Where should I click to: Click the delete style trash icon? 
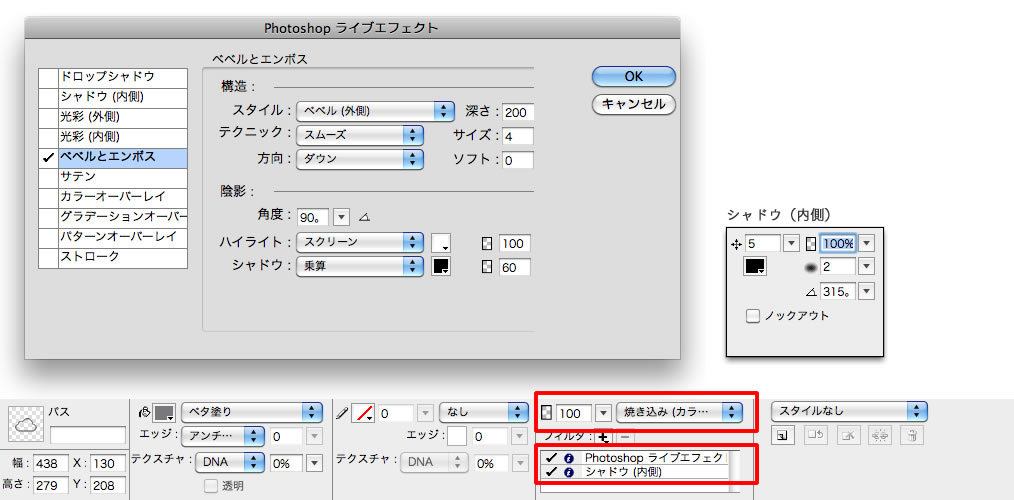tap(912, 435)
